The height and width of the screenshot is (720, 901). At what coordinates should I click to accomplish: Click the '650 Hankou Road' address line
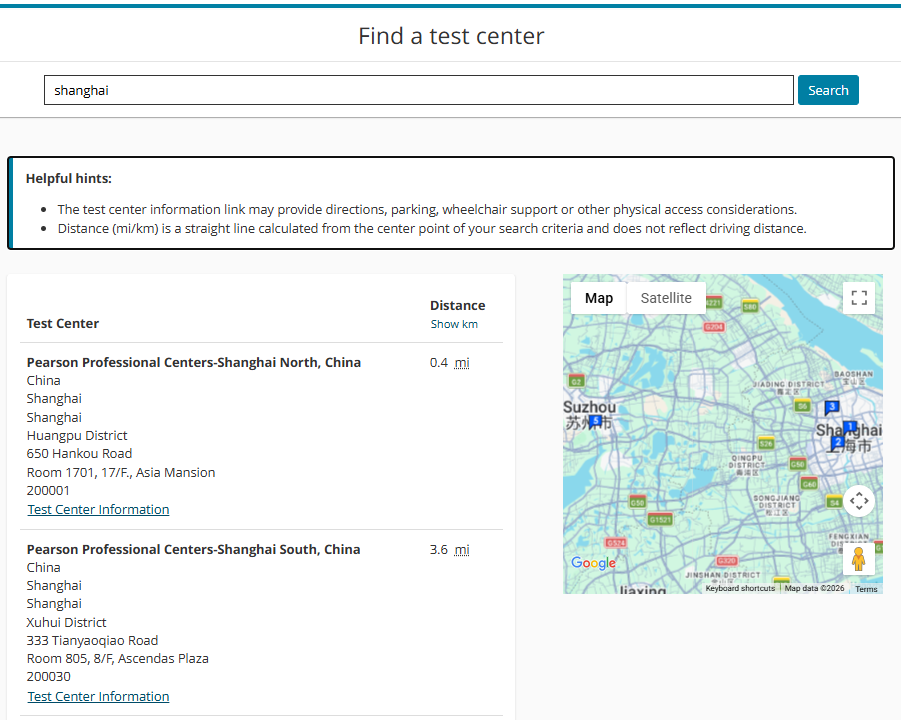[79, 454]
